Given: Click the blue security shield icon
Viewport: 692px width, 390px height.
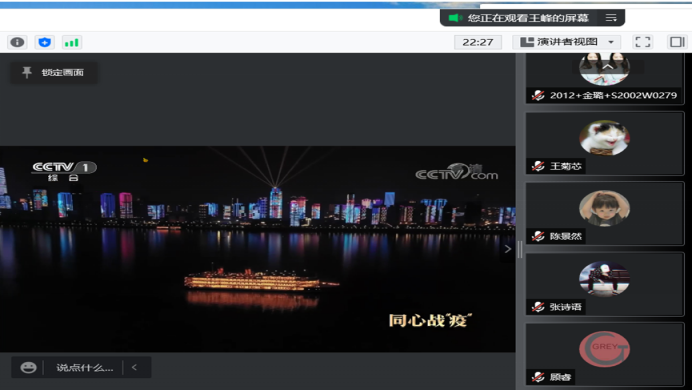Looking at the screenshot, I should point(44,42).
